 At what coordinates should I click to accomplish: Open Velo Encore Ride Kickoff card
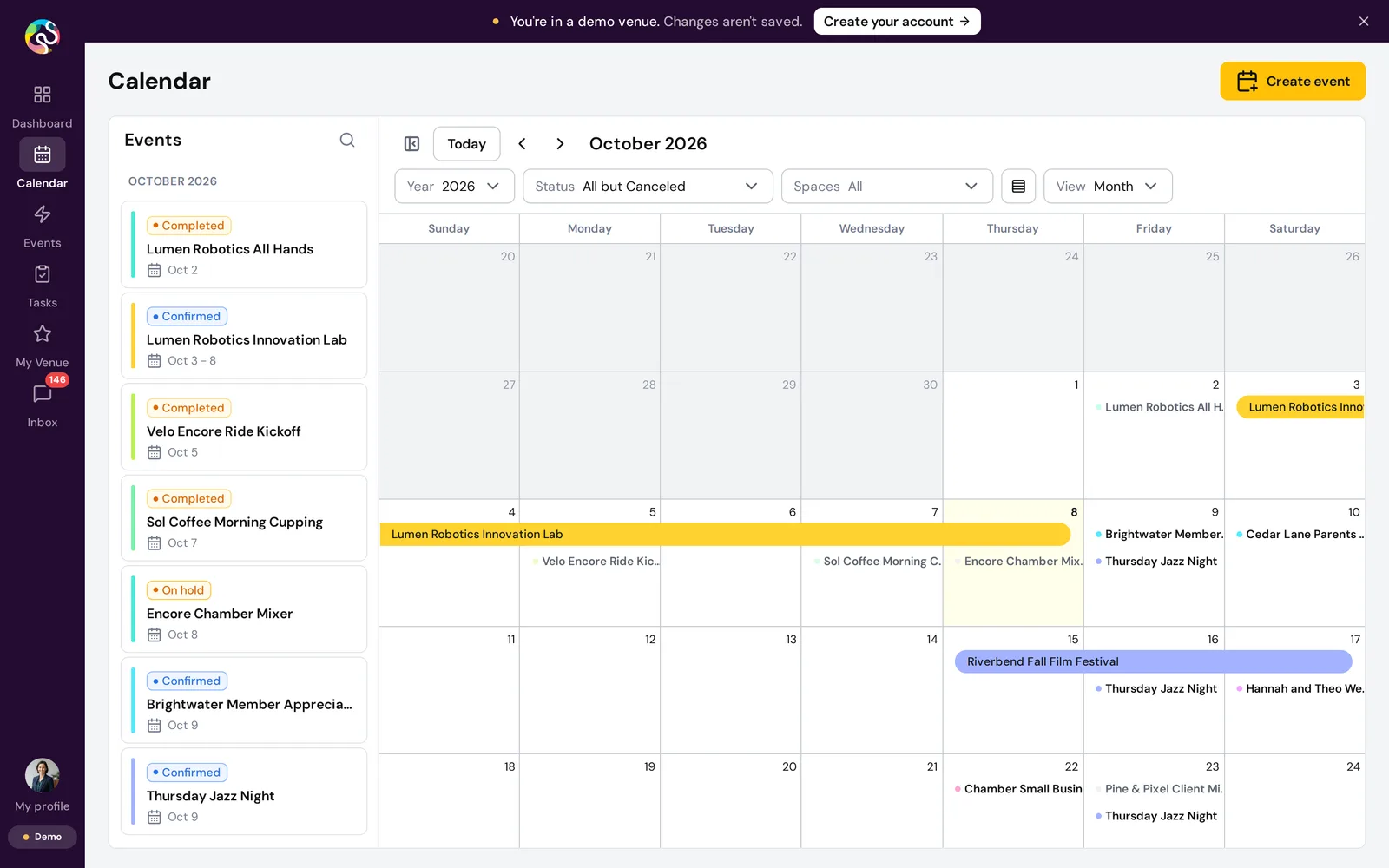coord(244,427)
